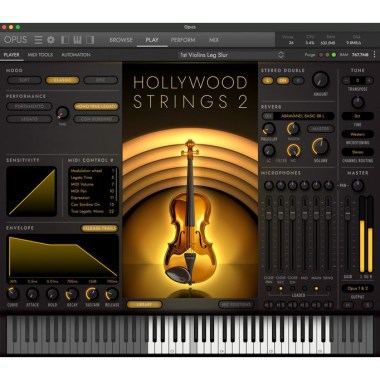Open the reverb preset dropdown
The width and height of the screenshot is (380, 380).
[x=303, y=116]
